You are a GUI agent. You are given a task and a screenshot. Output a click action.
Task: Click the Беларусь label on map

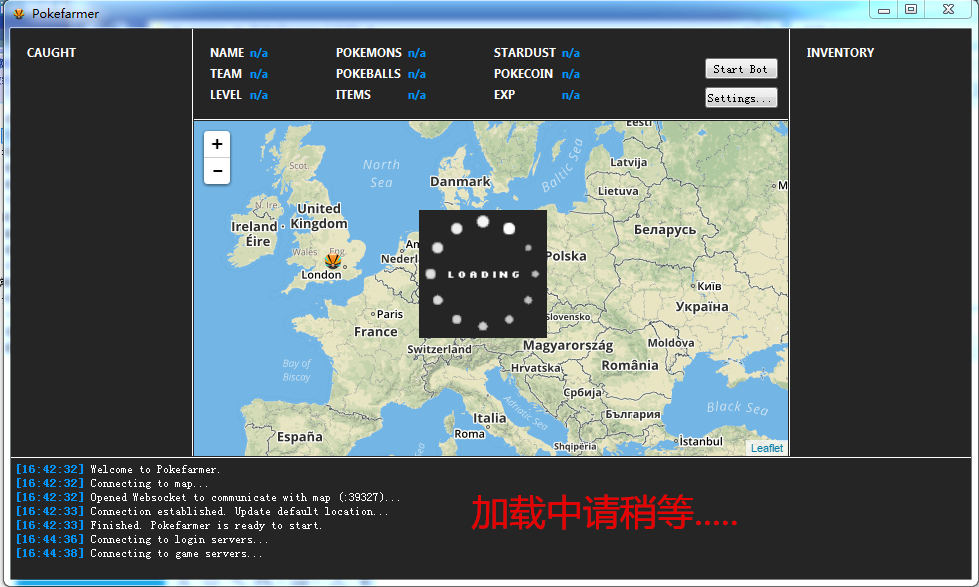click(665, 230)
